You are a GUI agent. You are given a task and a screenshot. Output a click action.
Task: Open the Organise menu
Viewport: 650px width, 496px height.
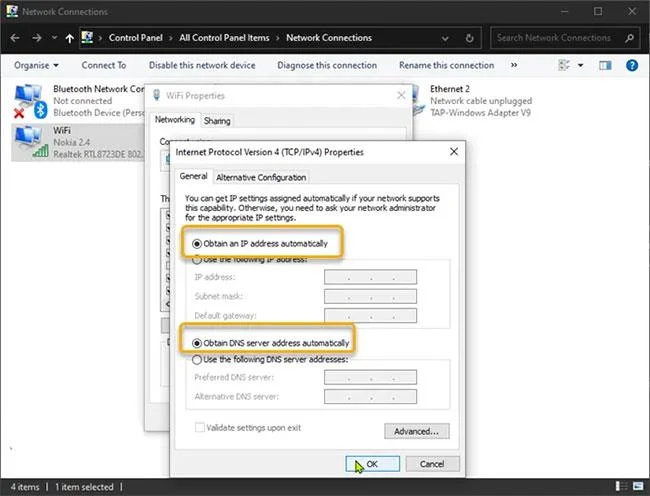tap(36, 65)
